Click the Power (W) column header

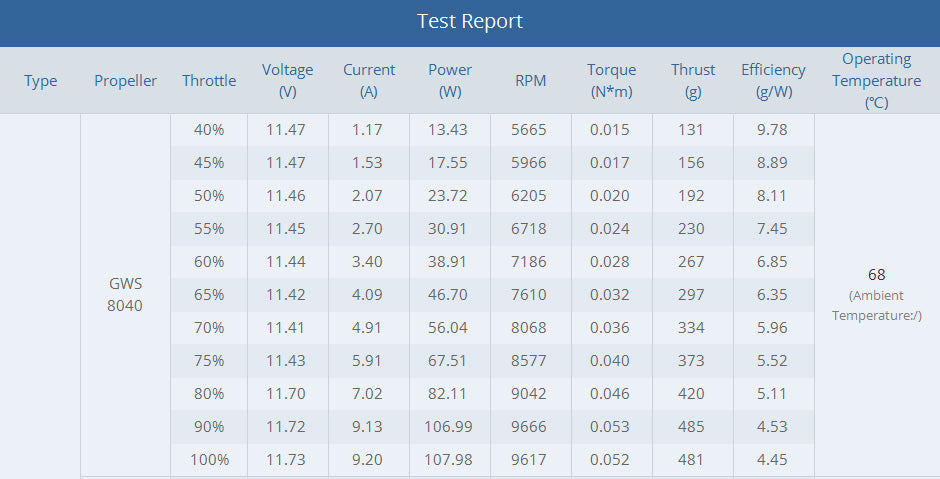(x=450, y=80)
